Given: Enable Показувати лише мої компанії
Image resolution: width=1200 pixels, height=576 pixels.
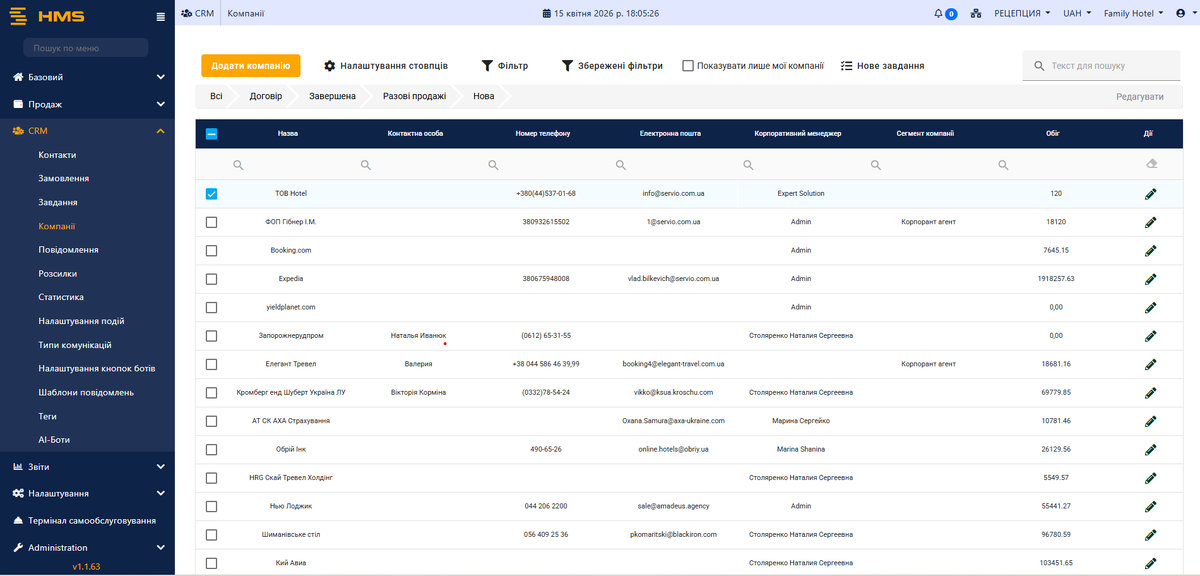Looking at the screenshot, I should tap(686, 64).
